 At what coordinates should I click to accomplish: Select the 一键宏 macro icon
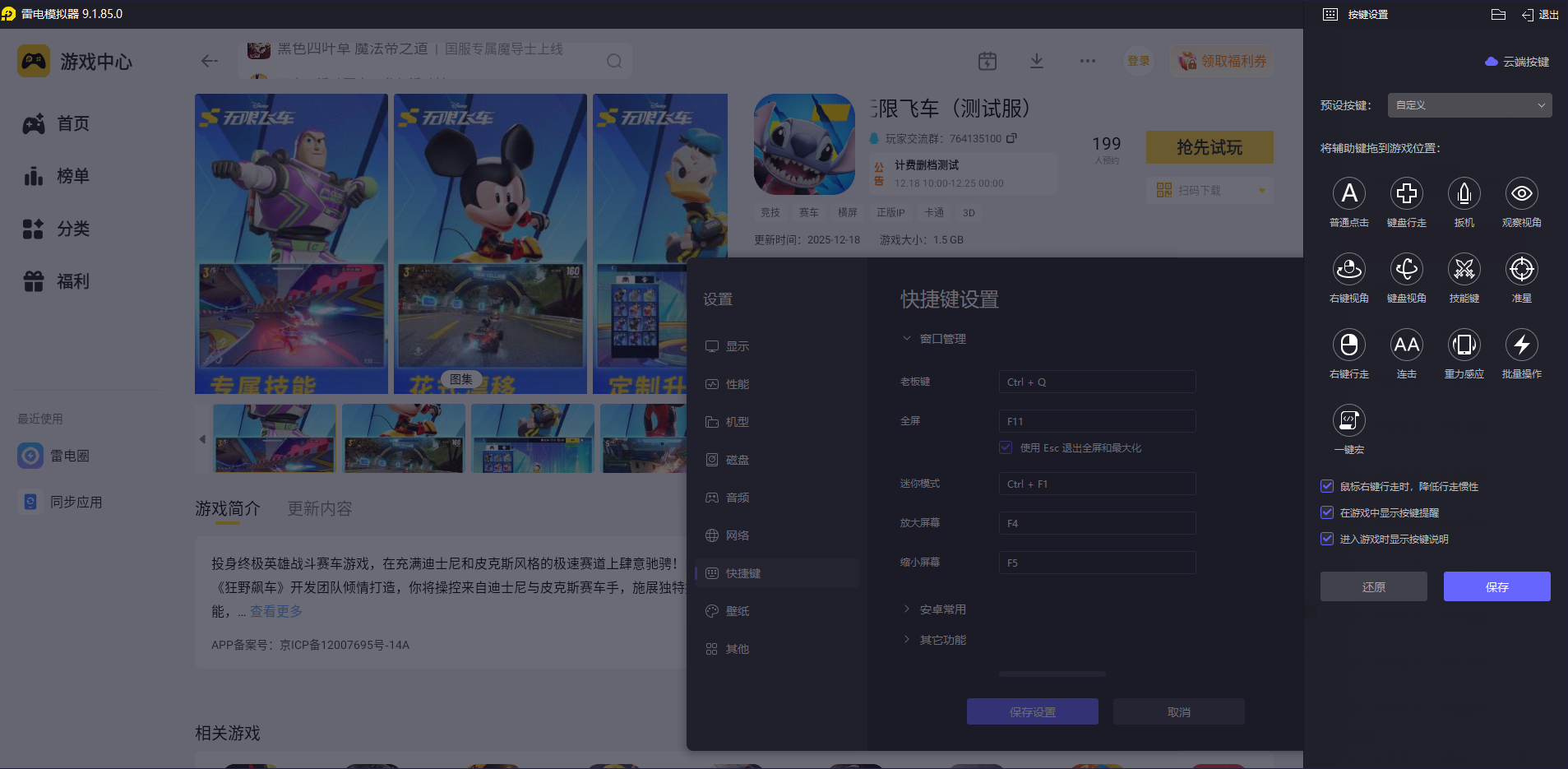(x=1348, y=421)
